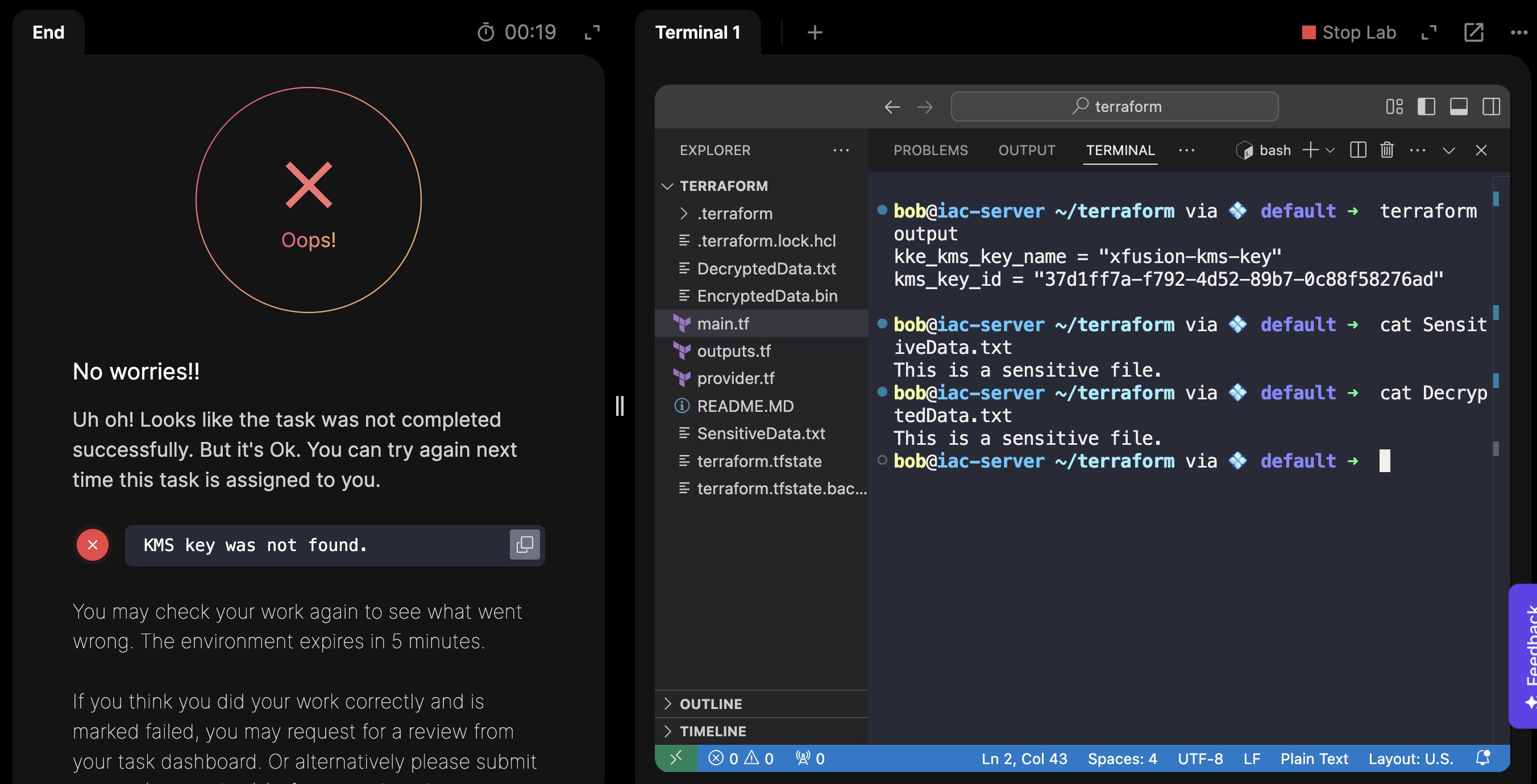Expand the OUTLINE section
This screenshot has height=784, width=1537.
tap(711, 703)
